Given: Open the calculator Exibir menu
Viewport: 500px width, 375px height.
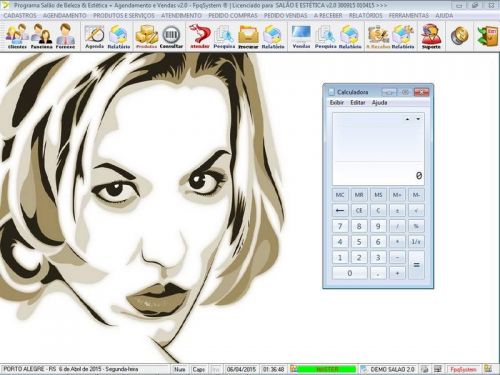Looking at the screenshot, I should click(337, 103).
